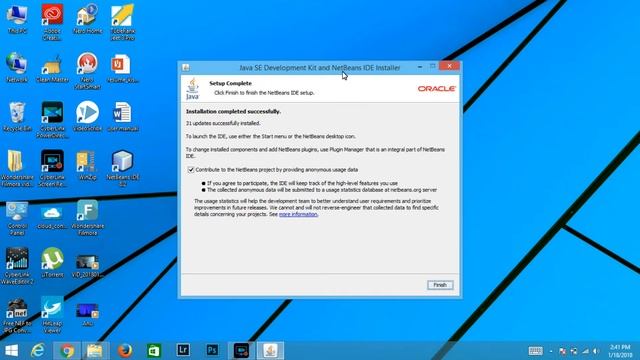
Task: Launch Internet Explorer from taskbar
Action: click(38, 351)
